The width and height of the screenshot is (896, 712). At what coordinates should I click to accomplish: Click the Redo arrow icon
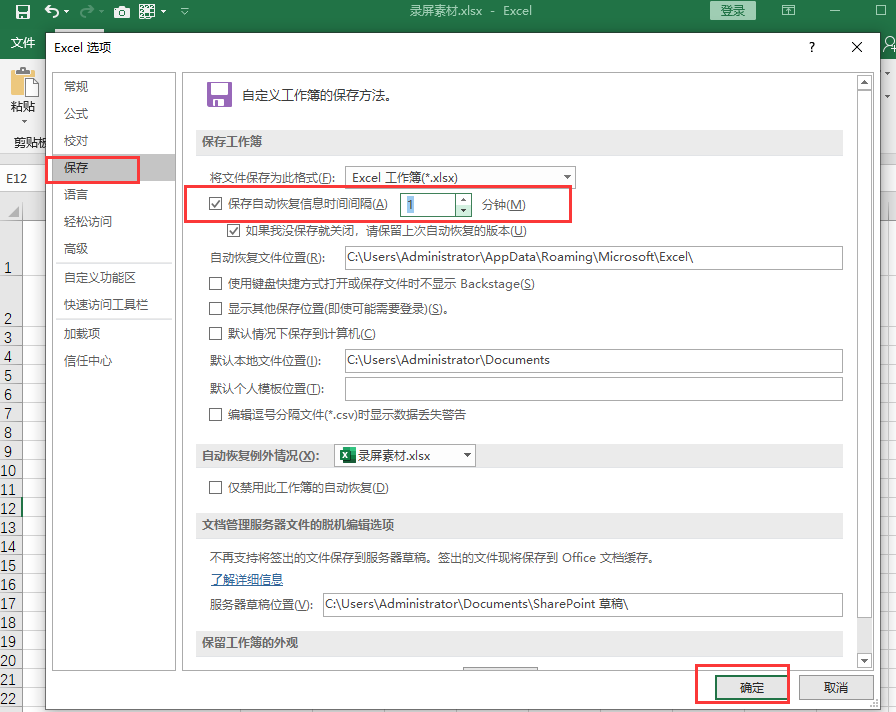coord(87,11)
